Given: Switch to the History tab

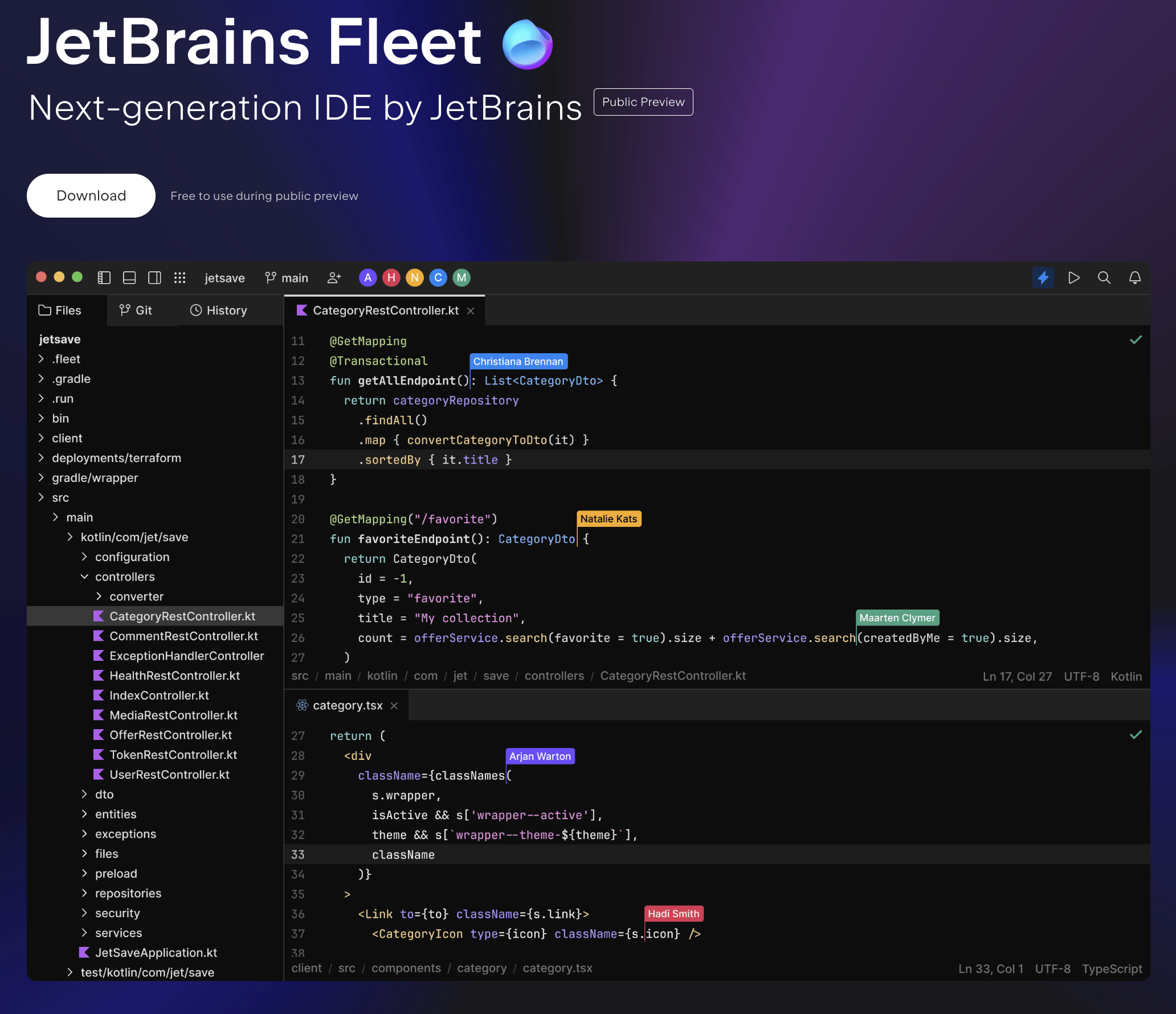Looking at the screenshot, I should (x=219, y=310).
